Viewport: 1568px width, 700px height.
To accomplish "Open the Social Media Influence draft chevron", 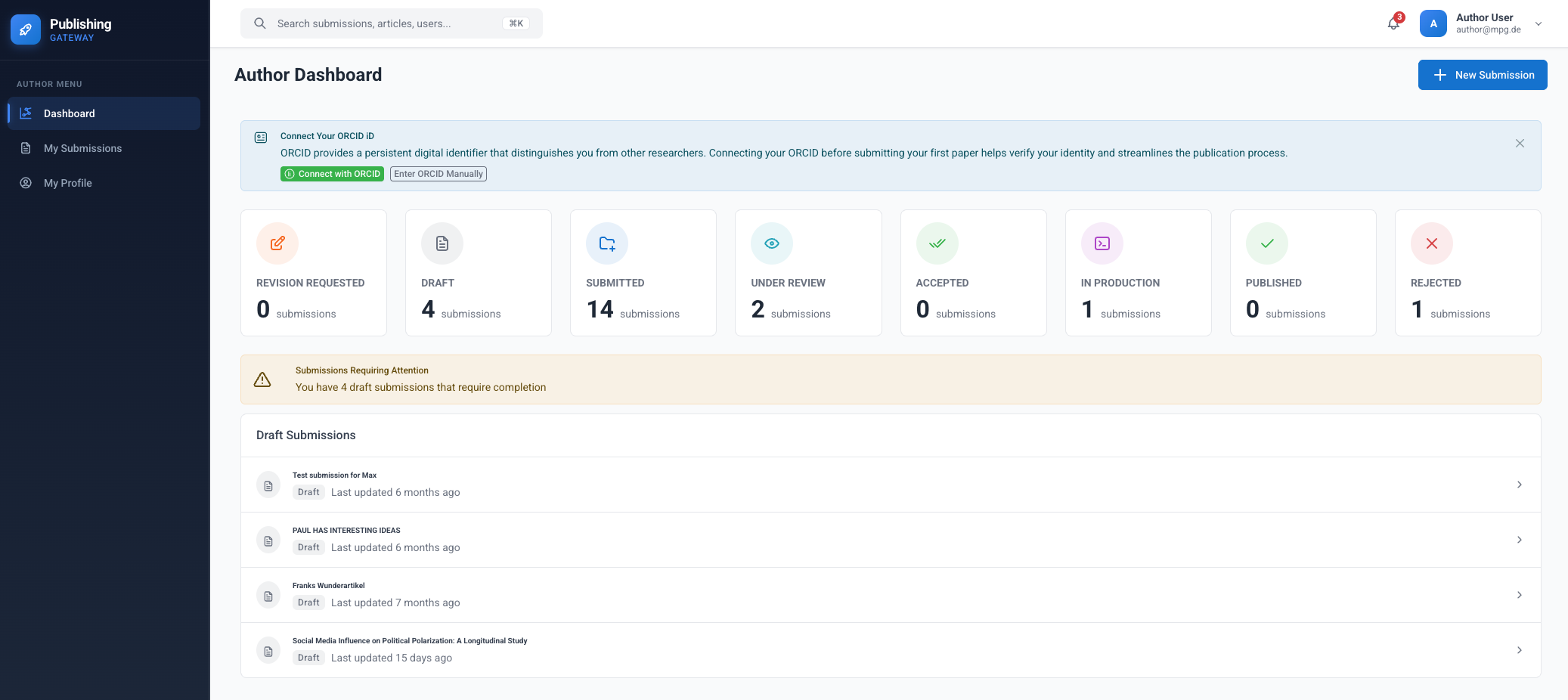I will tap(1519, 650).
